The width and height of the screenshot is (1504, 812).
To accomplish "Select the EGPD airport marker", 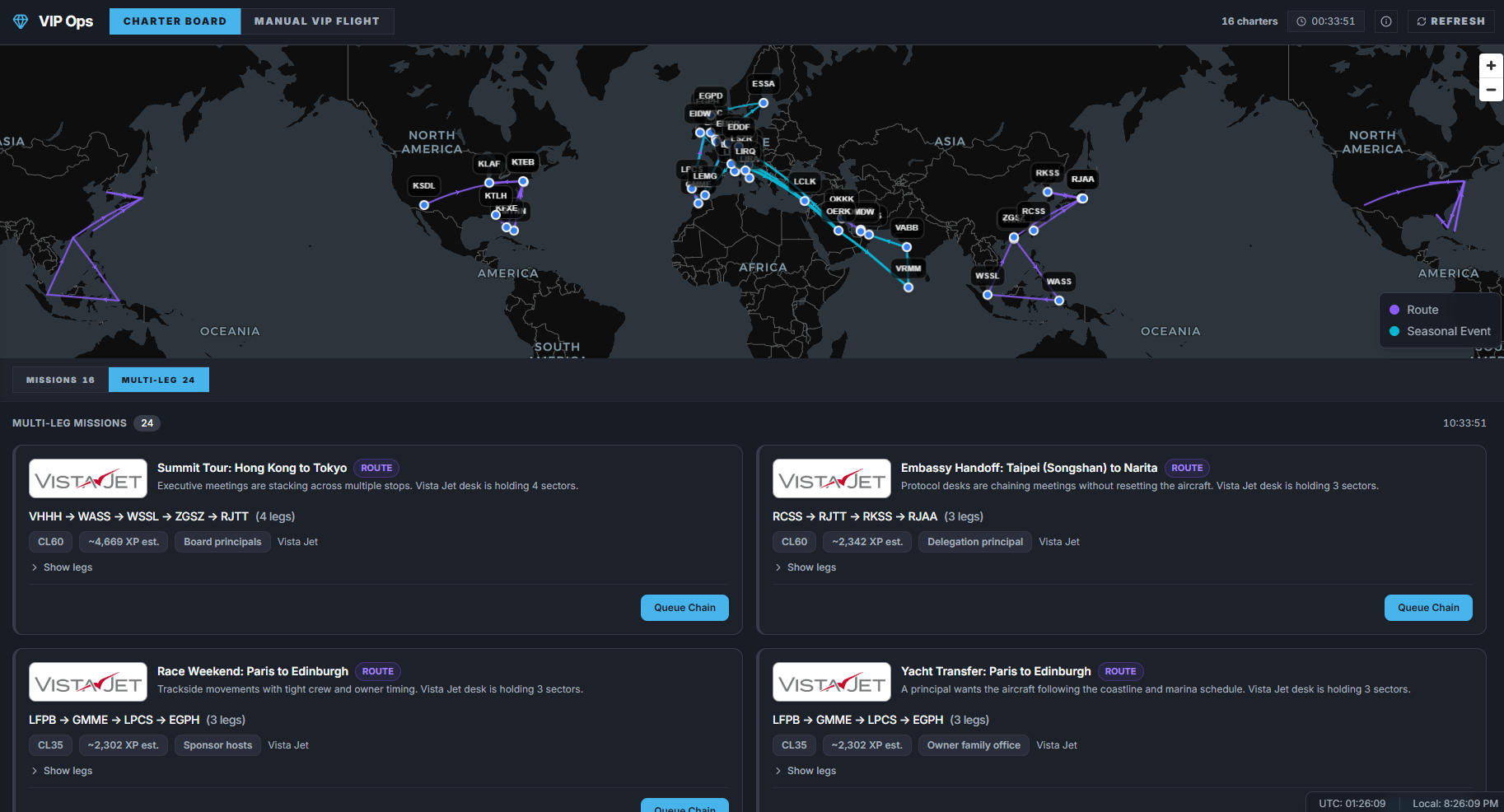I will pyautogui.click(x=711, y=96).
